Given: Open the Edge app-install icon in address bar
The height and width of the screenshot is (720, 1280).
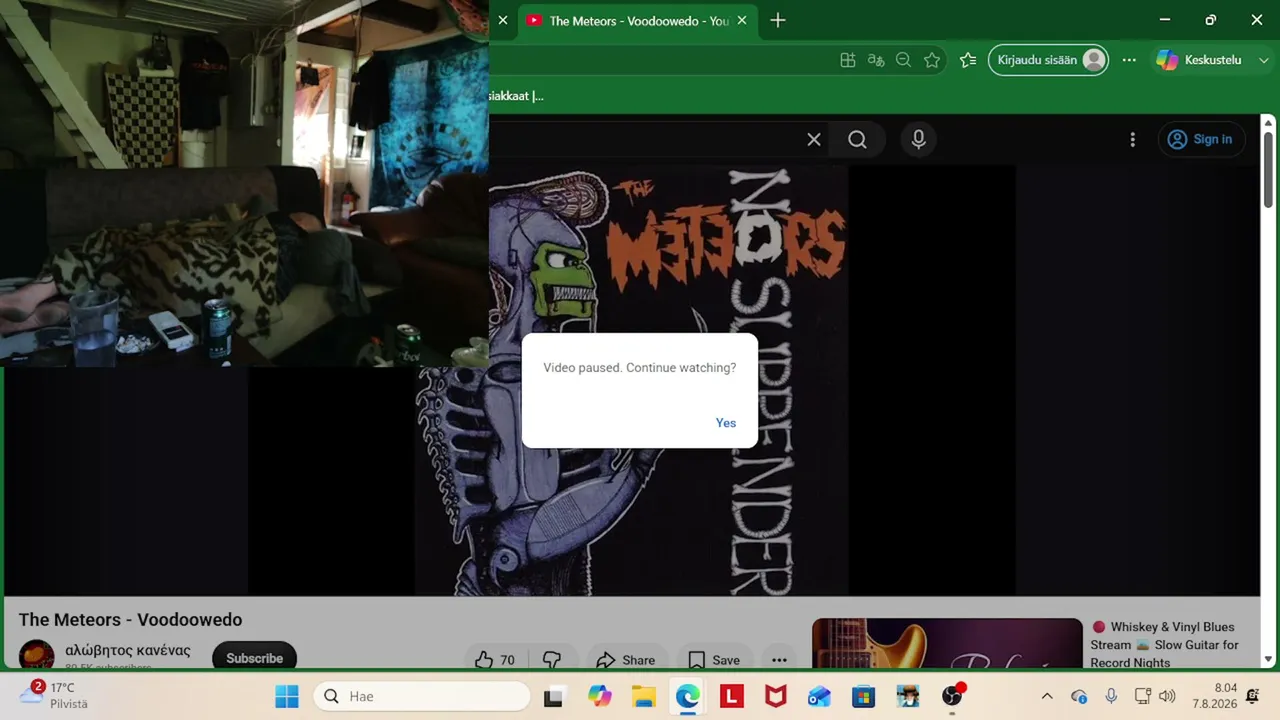Looking at the screenshot, I should pyautogui.click(x=848, y=60).
